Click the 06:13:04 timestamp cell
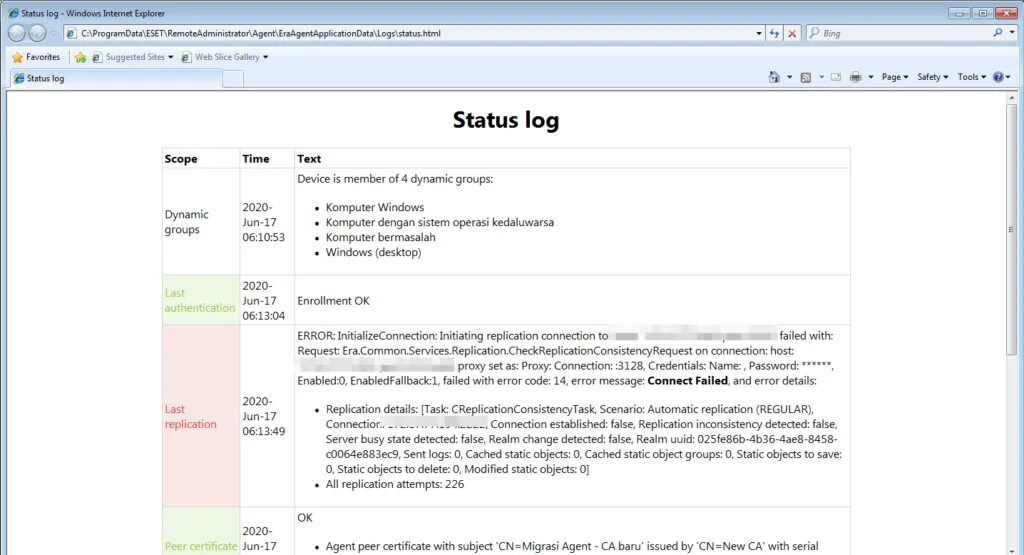 [266, 300]
